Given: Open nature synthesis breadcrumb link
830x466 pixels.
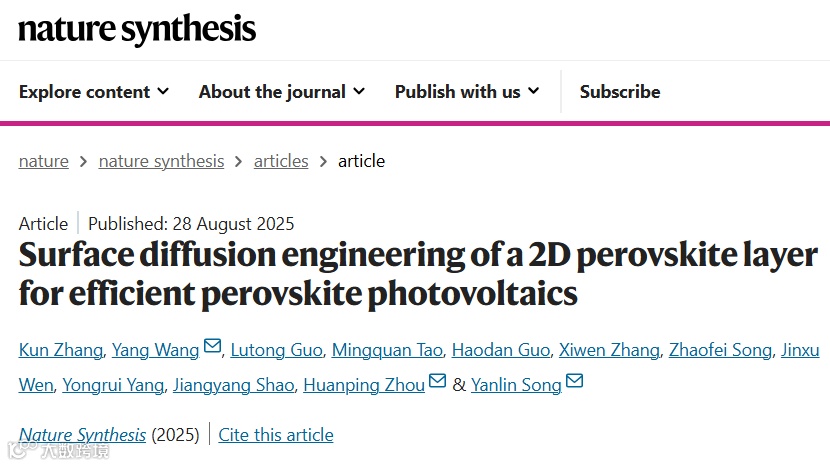Looking at the screenshot, I should pyautogui.click(x=161, y=161).
